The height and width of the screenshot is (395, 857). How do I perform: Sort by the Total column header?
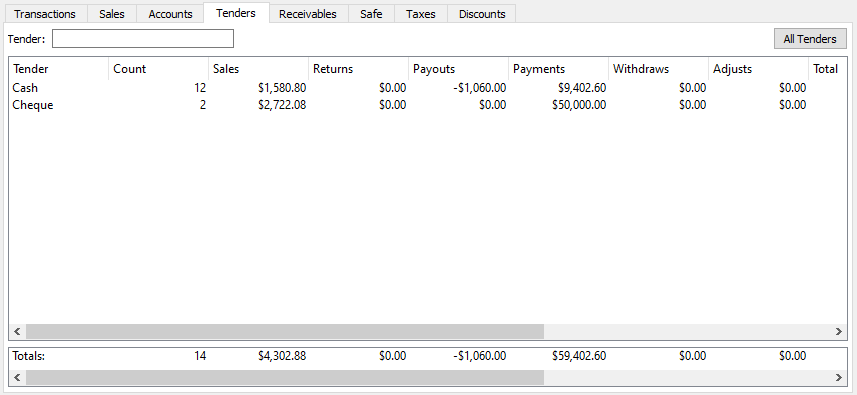pos(827,69)
